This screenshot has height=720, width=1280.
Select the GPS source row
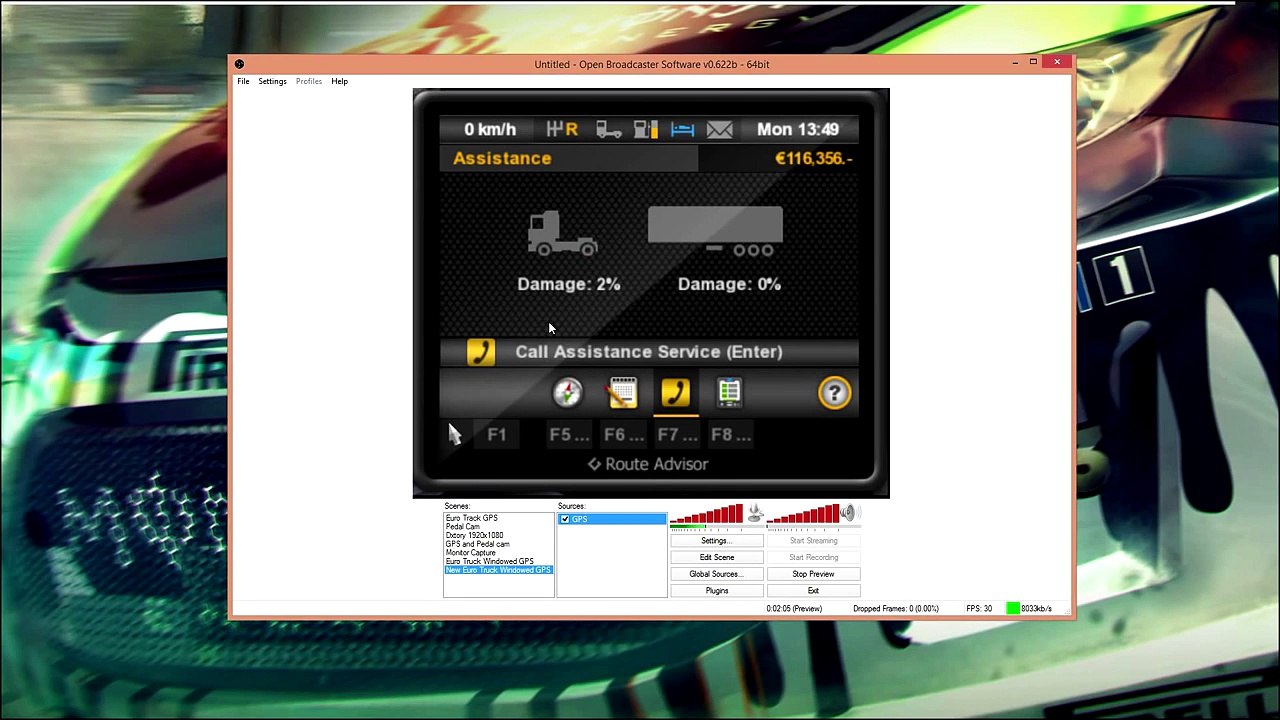coord(612,519)
